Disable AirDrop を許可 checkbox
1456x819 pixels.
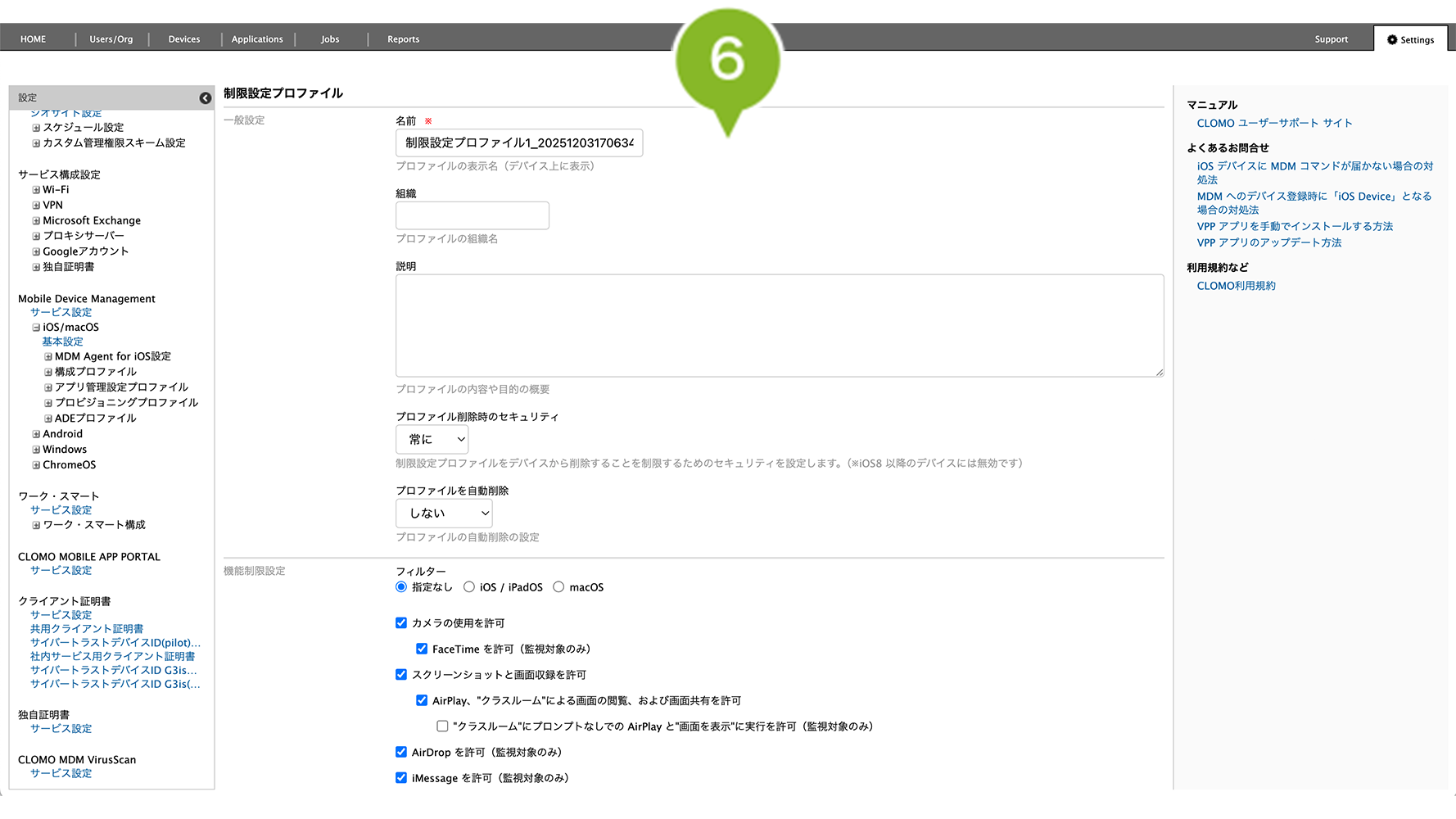[x=401, y=752]
